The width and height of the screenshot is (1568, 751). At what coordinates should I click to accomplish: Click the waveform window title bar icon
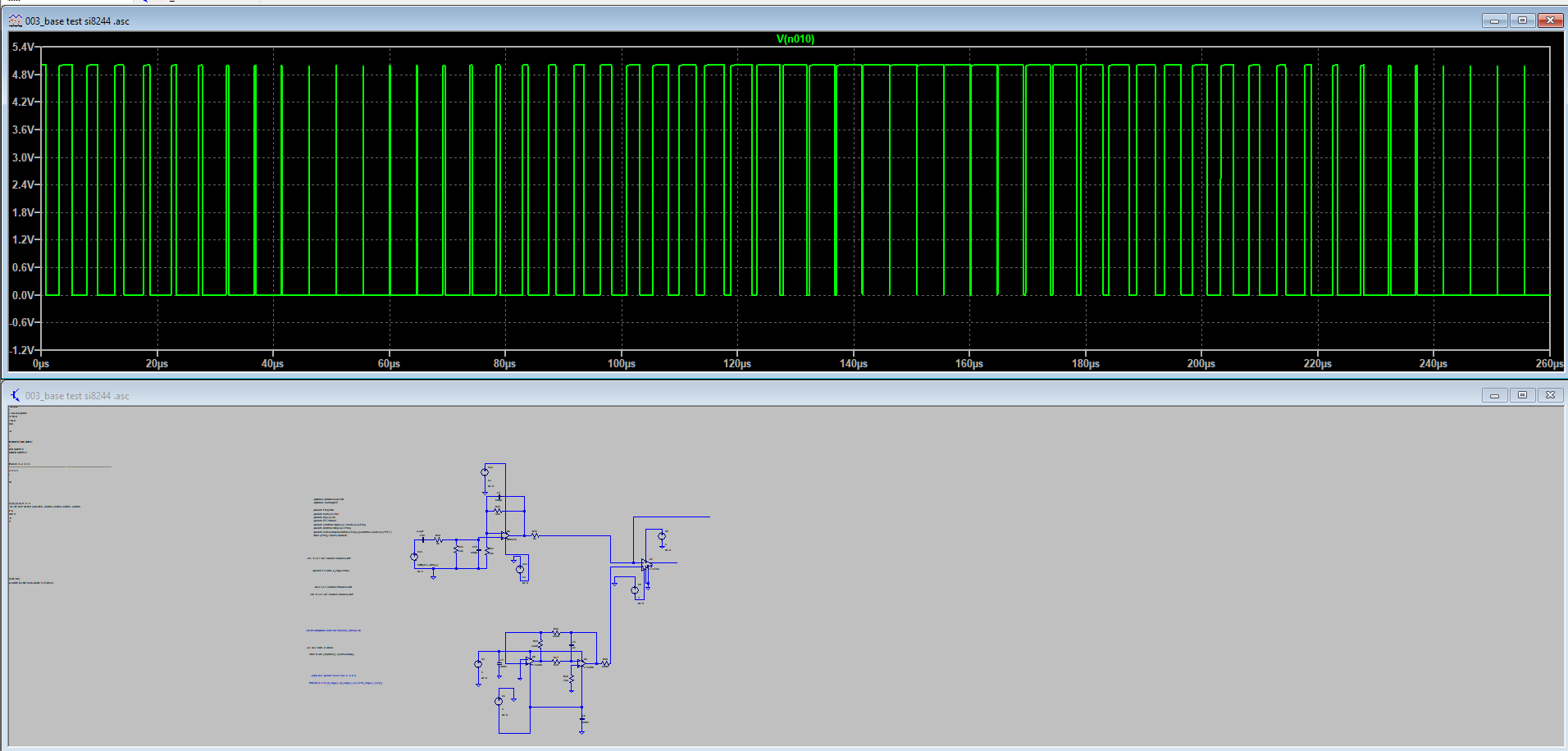point(16,20)
